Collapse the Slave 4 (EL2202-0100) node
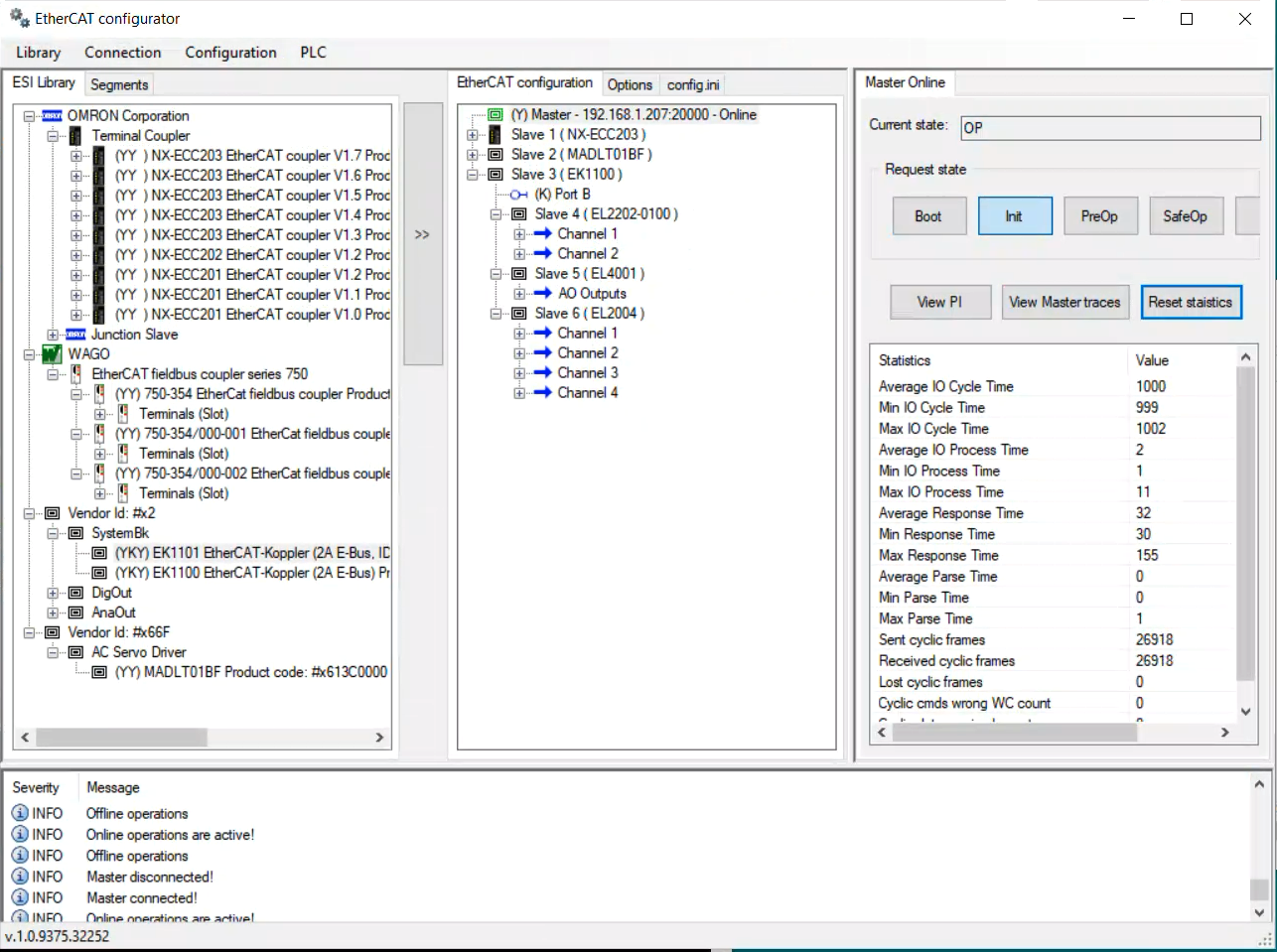Screen dimensions: 1277x952 497,214
